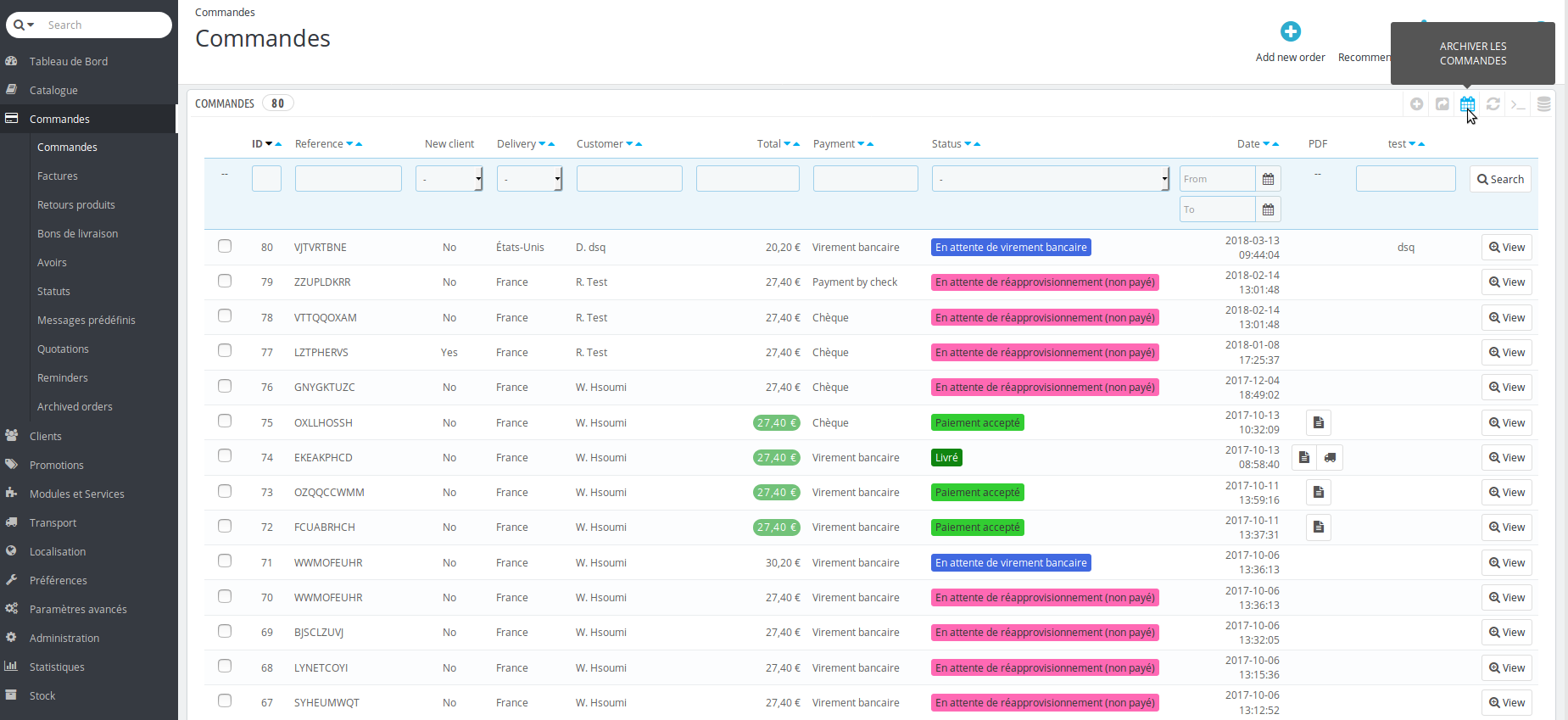Select checkbox for order 80 VJTVRTBNE

(x=225, y=246)
